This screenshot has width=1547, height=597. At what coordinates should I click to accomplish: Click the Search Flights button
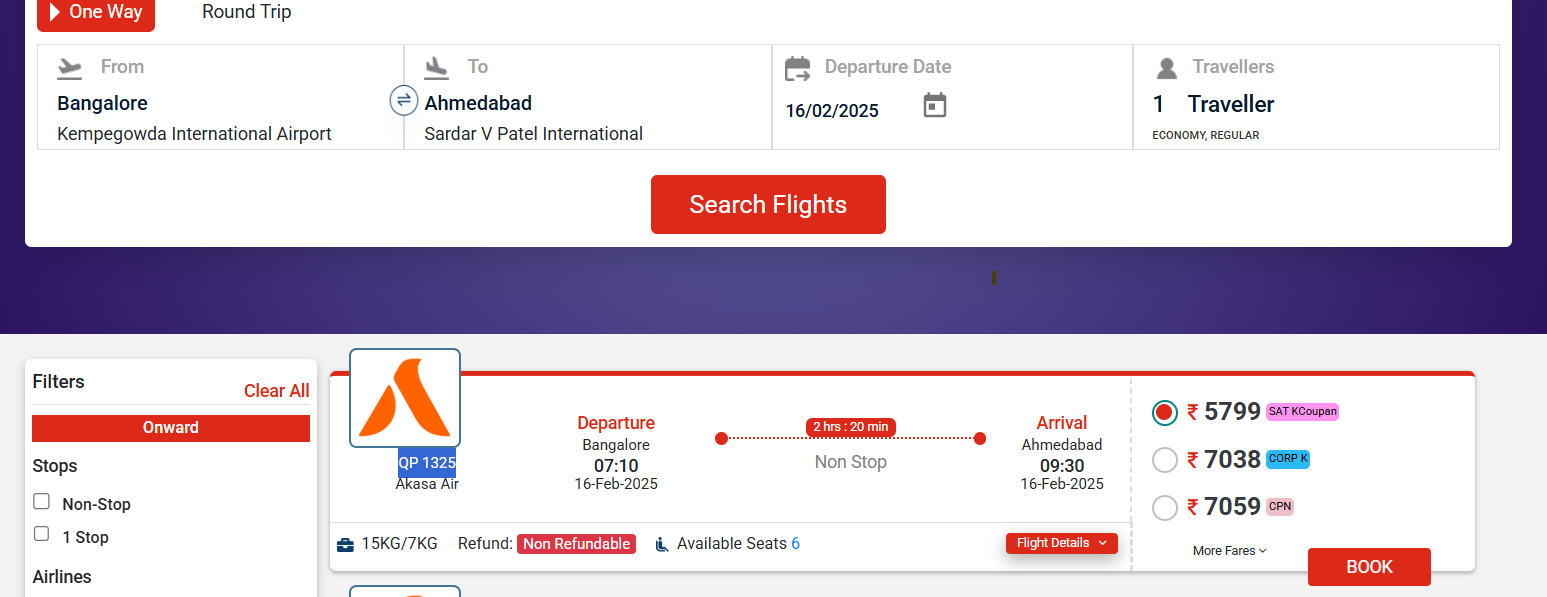point(768,204)
